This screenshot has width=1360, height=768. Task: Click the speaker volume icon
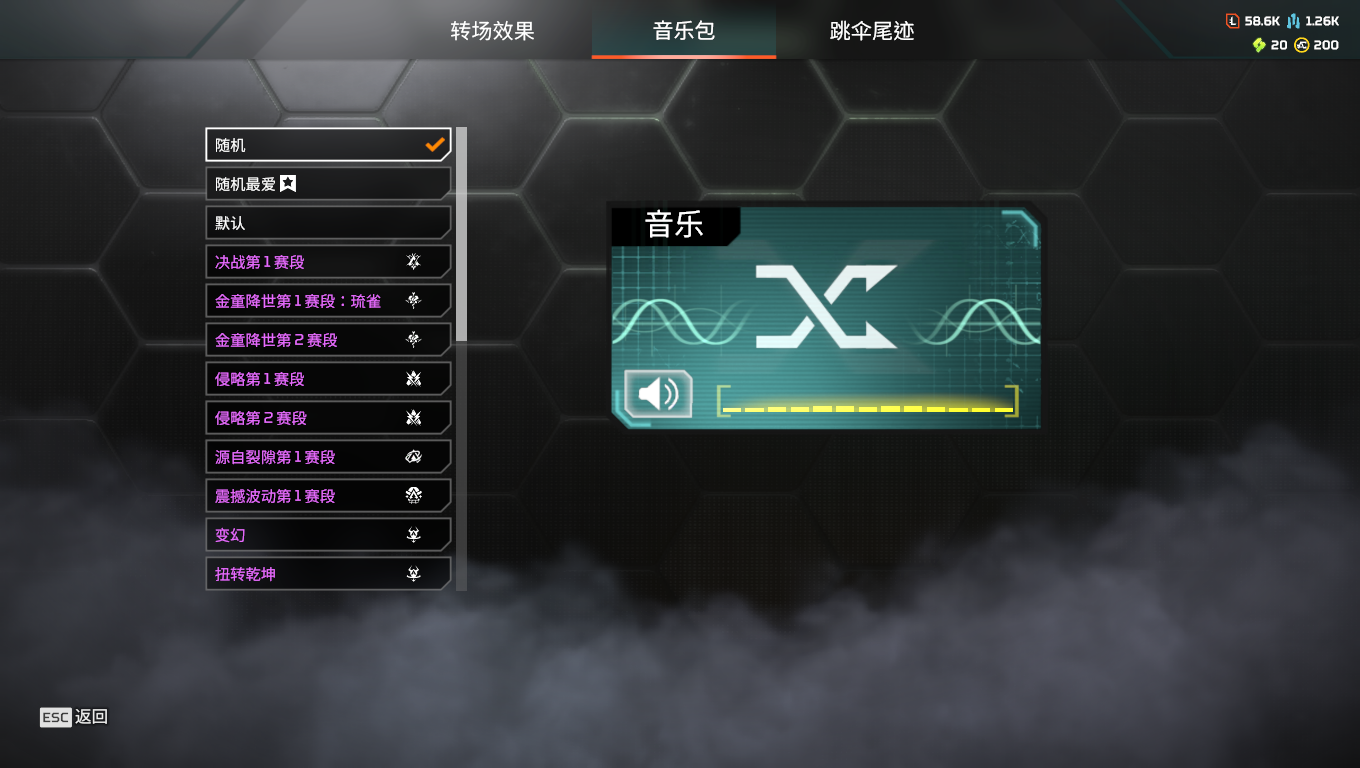(658, 394)
